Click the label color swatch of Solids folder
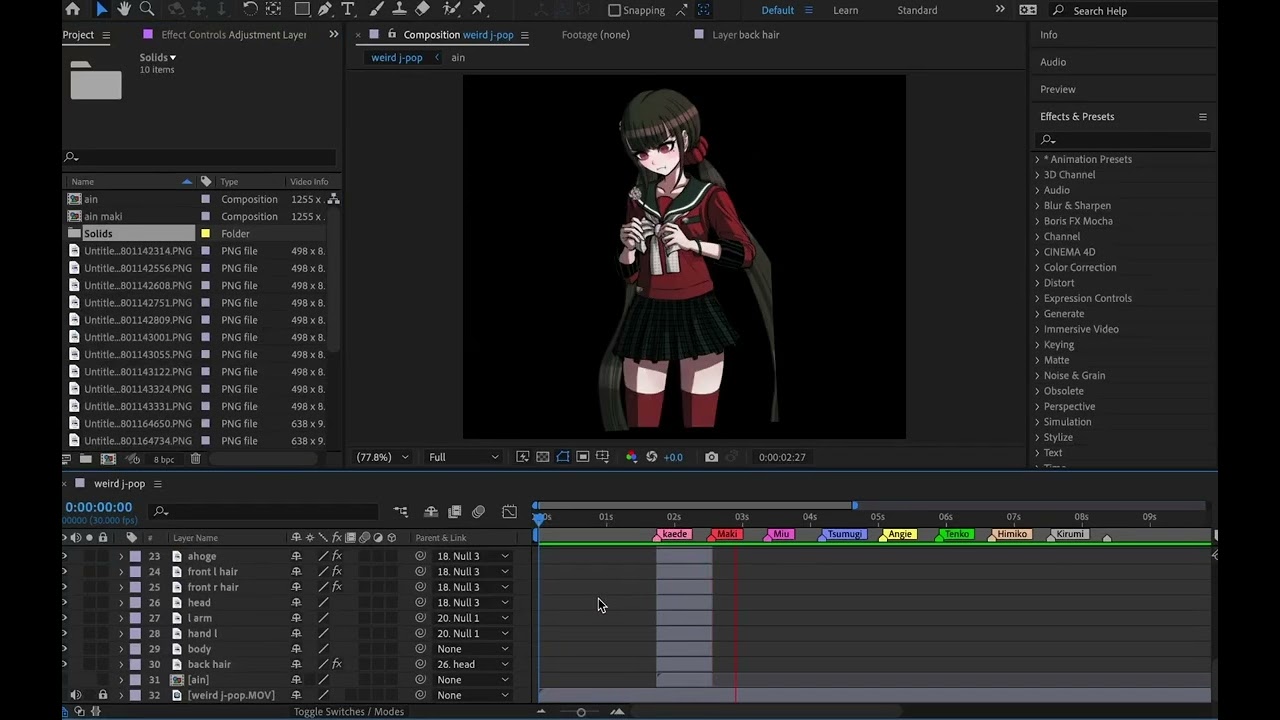The height and width of the screenshot is (720, 1280). coord(205,234)
